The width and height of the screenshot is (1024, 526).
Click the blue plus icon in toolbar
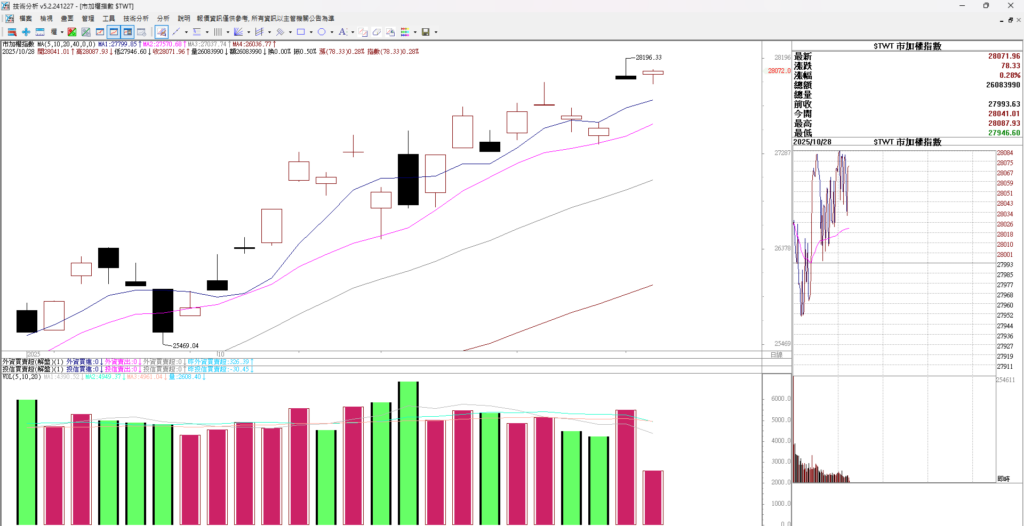[26, 32]
